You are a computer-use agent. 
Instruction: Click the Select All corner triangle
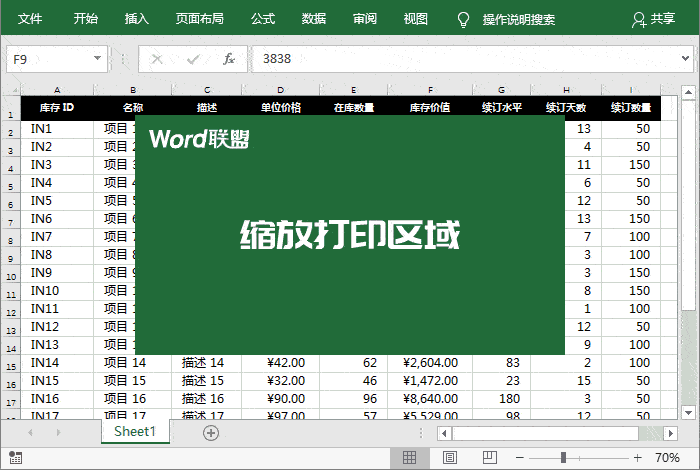coord(12,90)
